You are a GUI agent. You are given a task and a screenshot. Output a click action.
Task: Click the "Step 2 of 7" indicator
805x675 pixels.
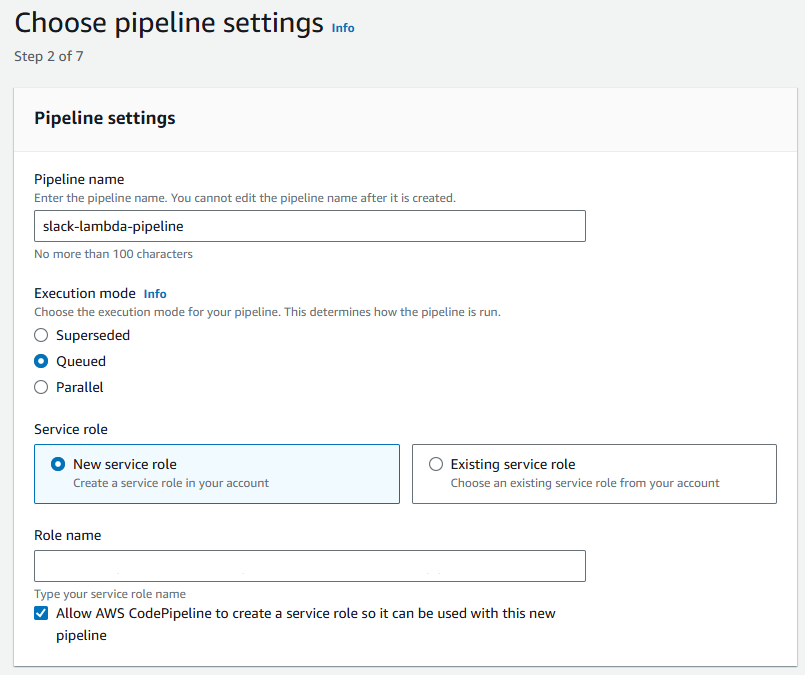click(49, 57)
